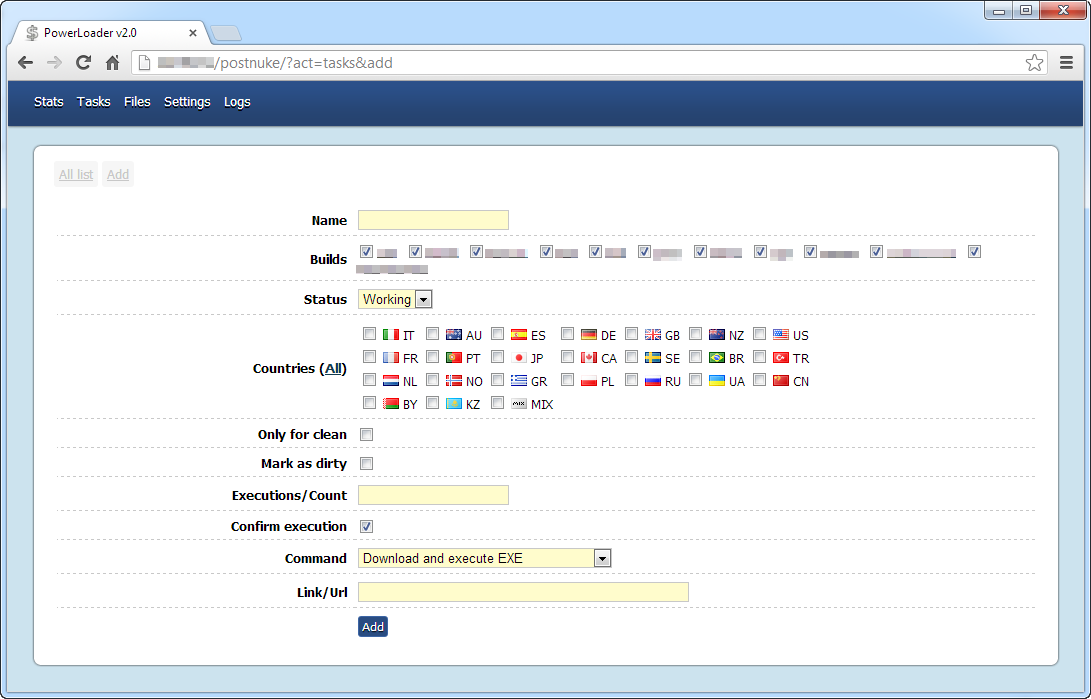Click the US flag icon
Screen dimensions: 1091x699
tap(781, 335)
